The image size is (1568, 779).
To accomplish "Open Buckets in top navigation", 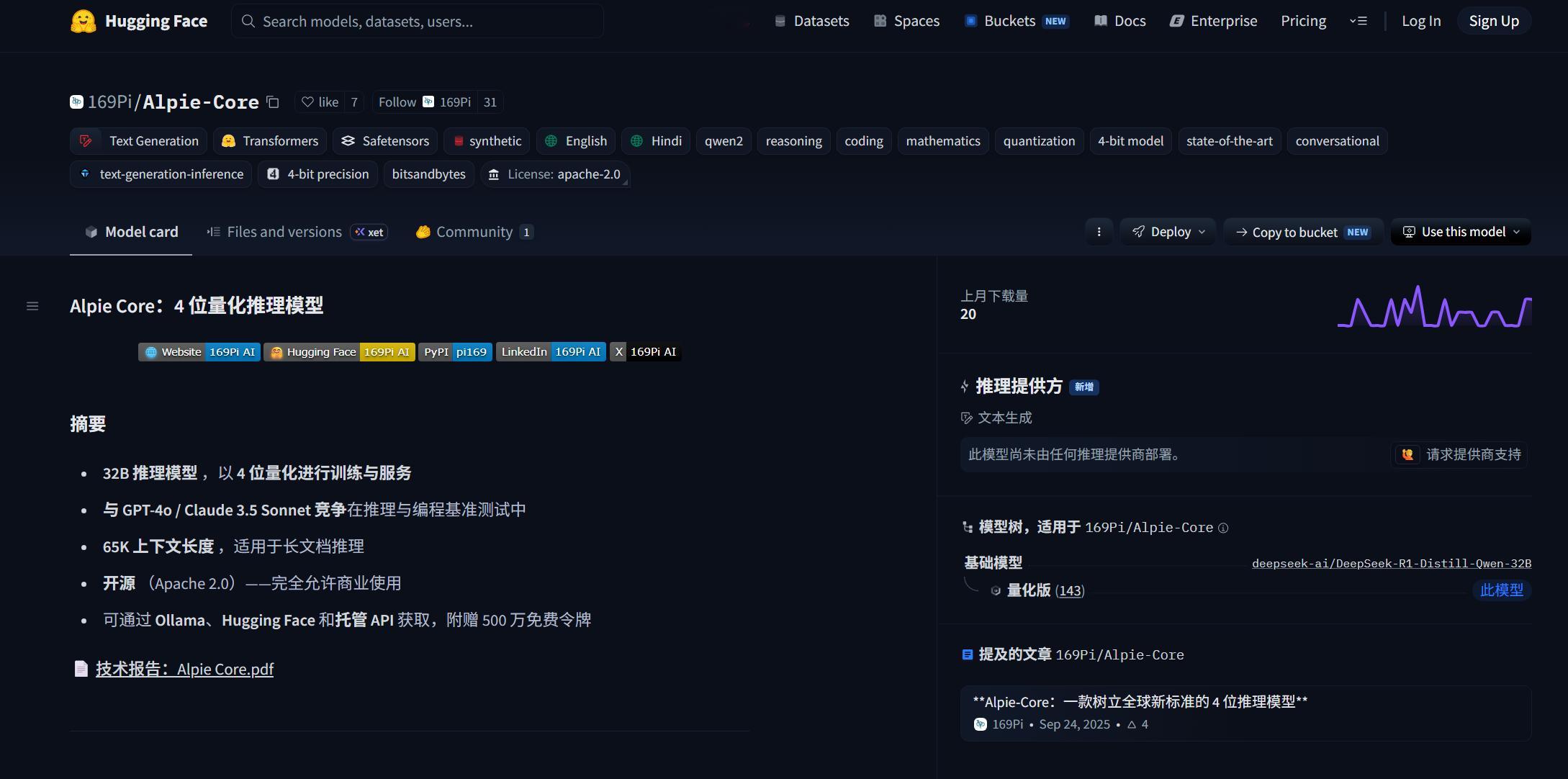I will point(1016,21).
